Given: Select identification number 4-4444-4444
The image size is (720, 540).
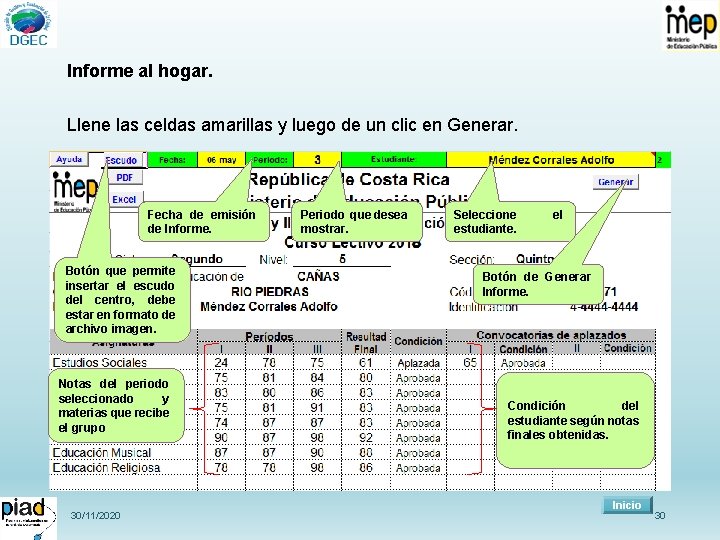Looking at the screenshot, I should (604, 307).
